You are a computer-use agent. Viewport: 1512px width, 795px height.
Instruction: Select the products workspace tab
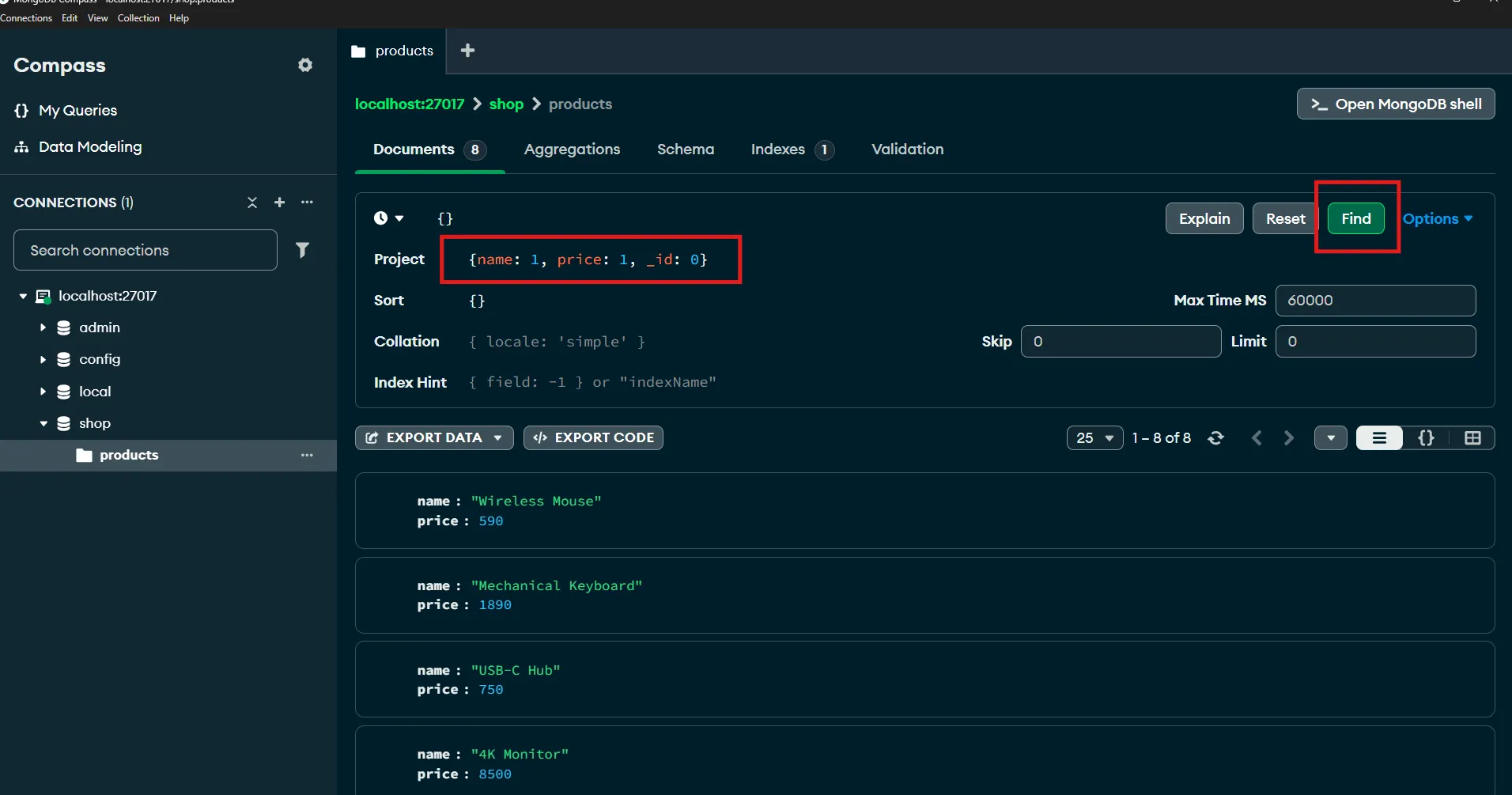tap(392, 51)
